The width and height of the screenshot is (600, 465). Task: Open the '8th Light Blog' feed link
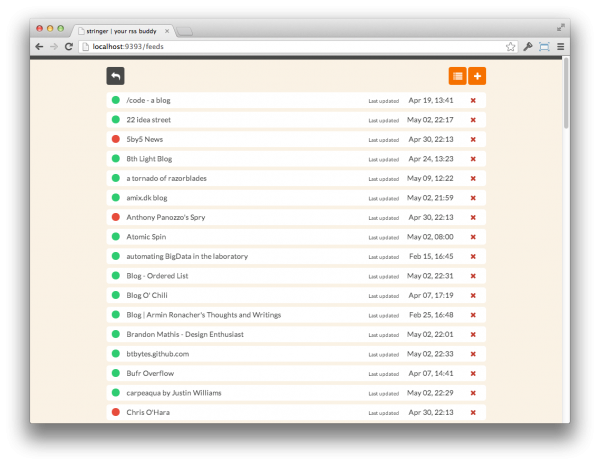149,159
